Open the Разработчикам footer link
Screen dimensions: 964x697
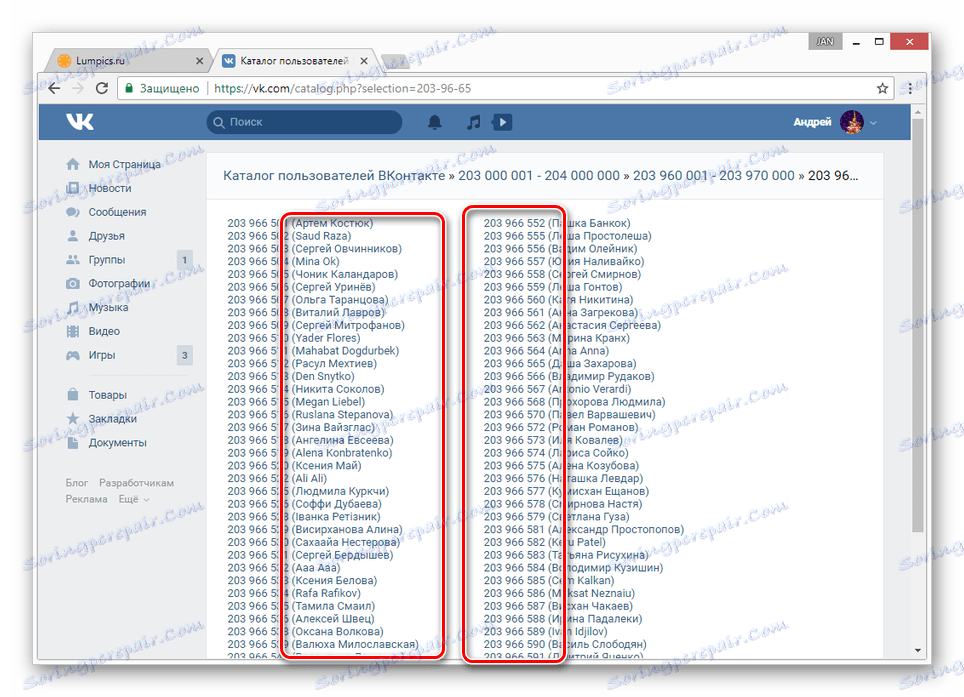[x=136, y=483]
